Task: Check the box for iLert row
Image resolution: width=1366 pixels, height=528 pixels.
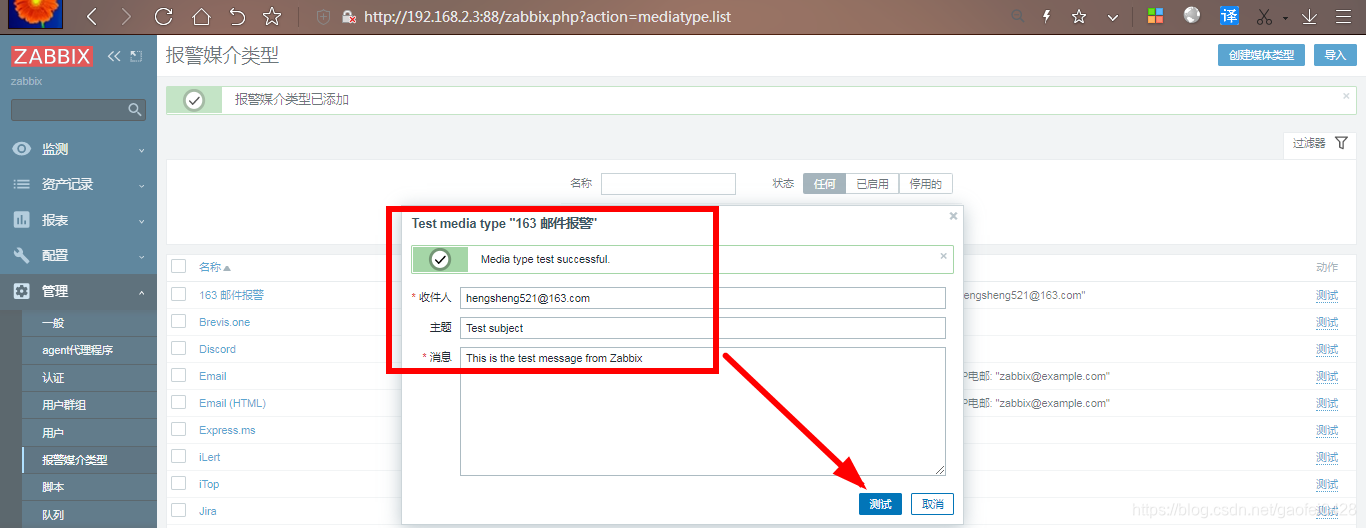Action: tap(178, 456)
